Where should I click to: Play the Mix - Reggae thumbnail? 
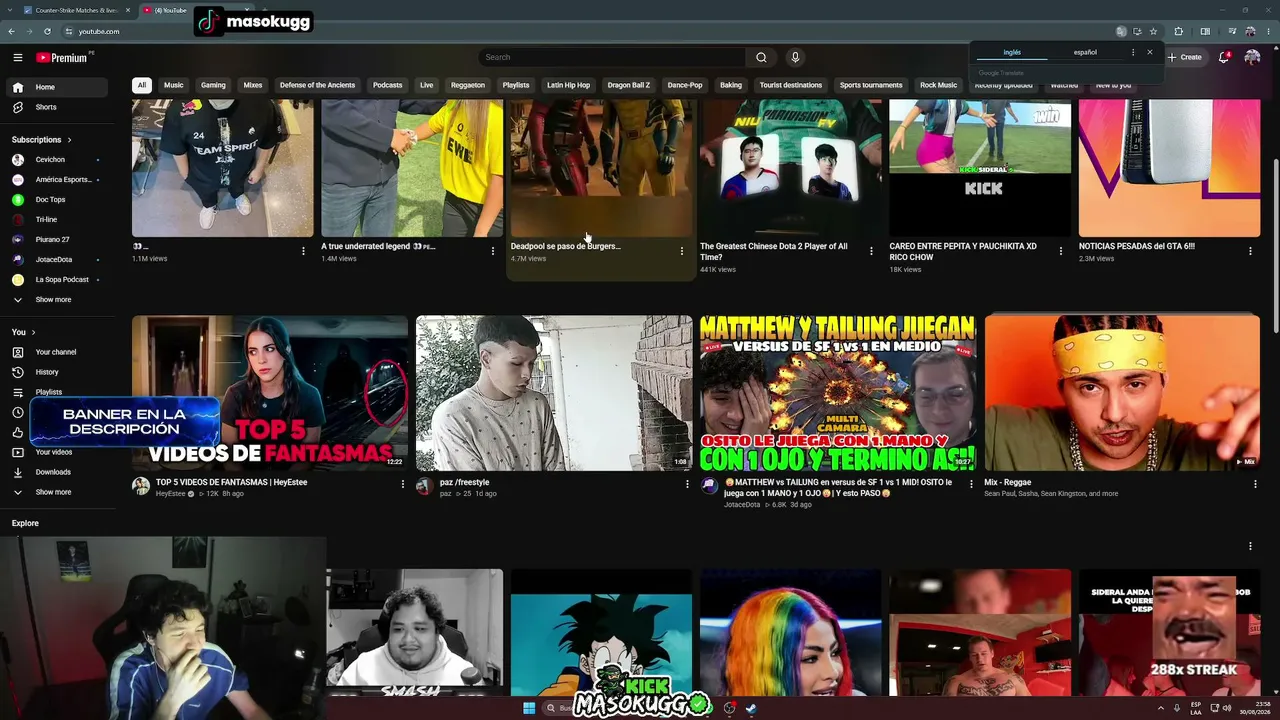[1122, 393]
